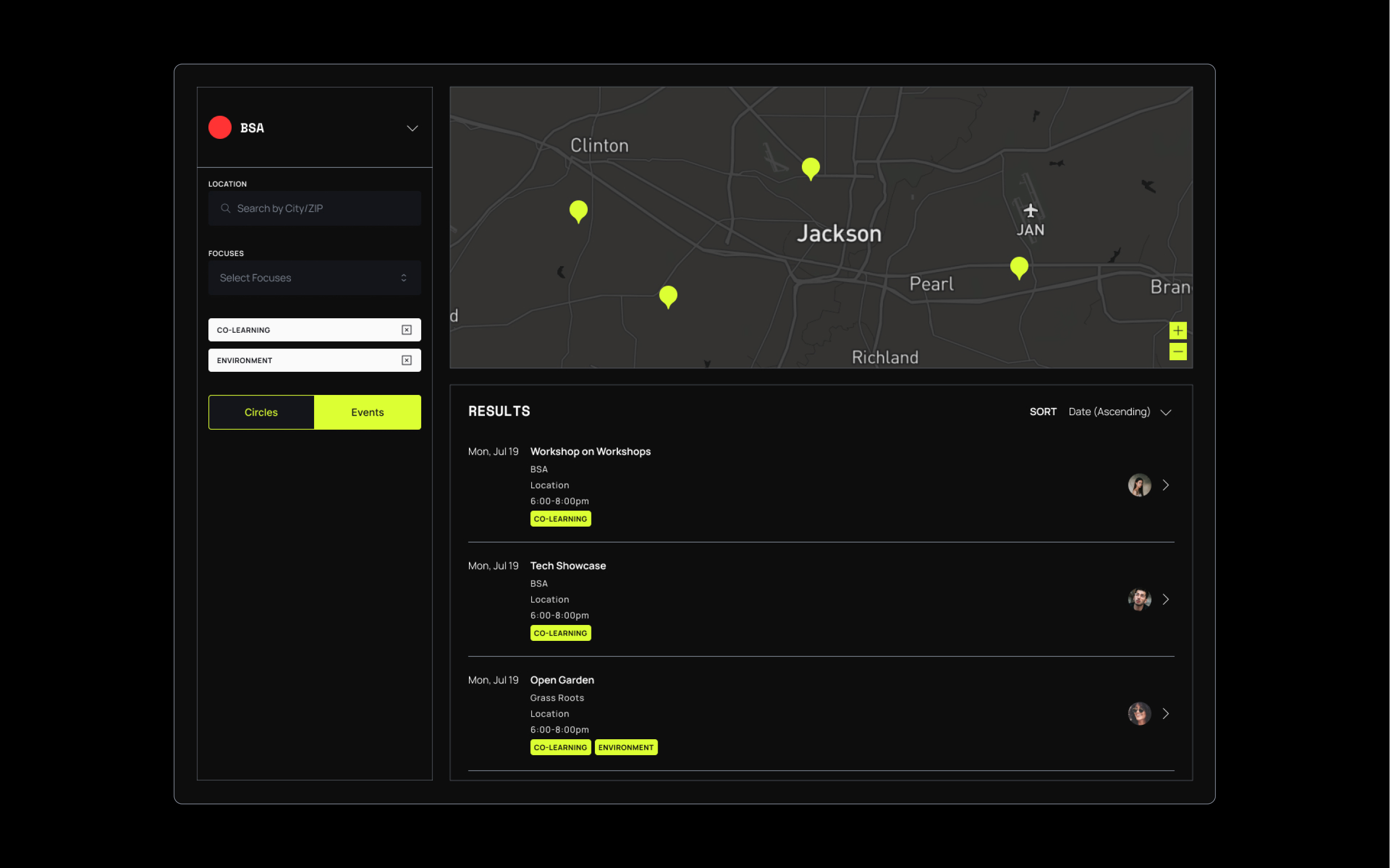Click arrow chevron for Workshop on Workshops
The height and width of the screenshot is (868, 1390).
coord(1166,485)
